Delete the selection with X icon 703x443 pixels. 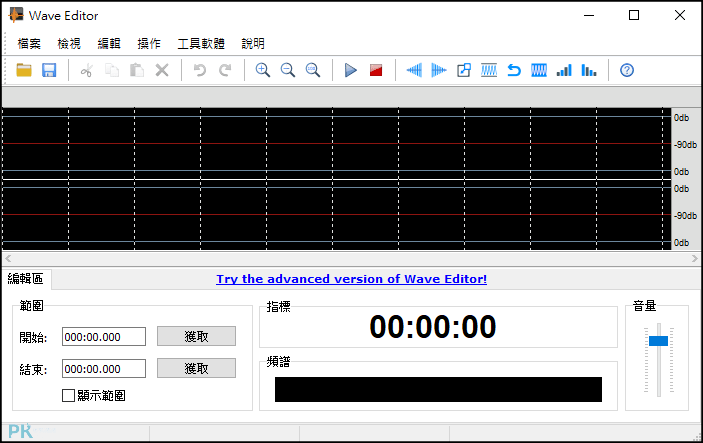click(162, 70)
